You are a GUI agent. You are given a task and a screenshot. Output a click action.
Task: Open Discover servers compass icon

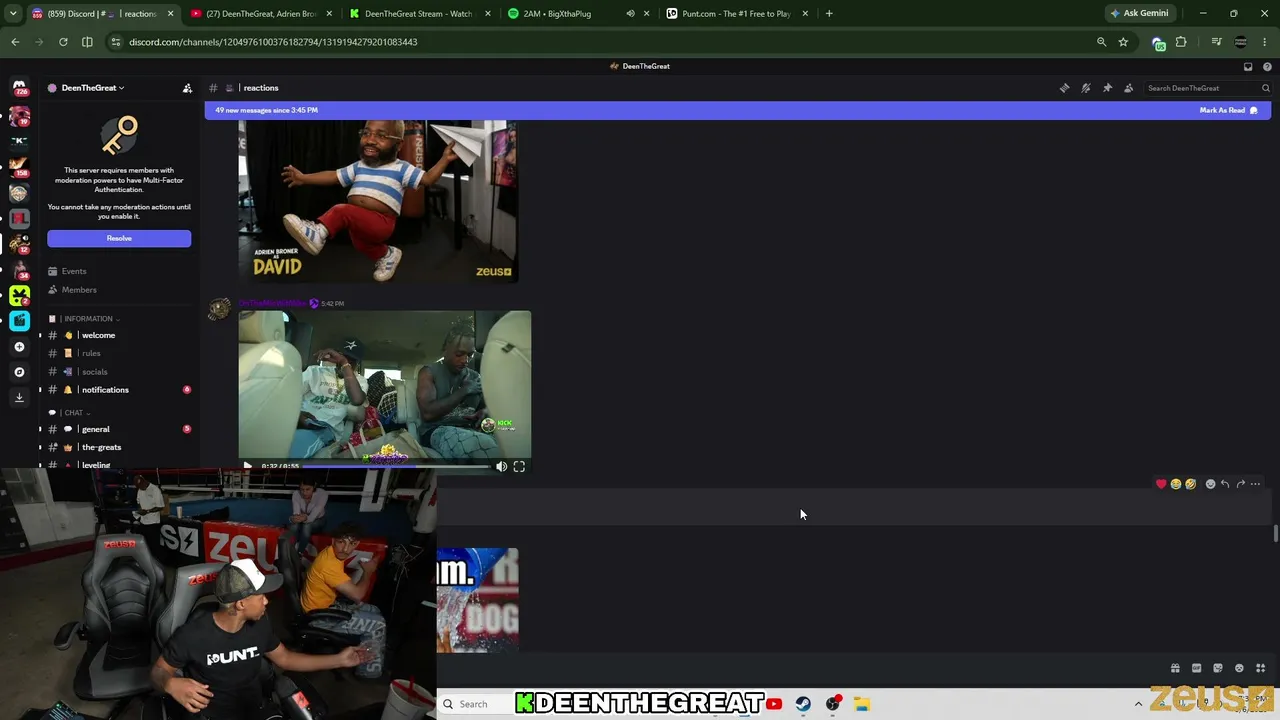click(19, 372)
